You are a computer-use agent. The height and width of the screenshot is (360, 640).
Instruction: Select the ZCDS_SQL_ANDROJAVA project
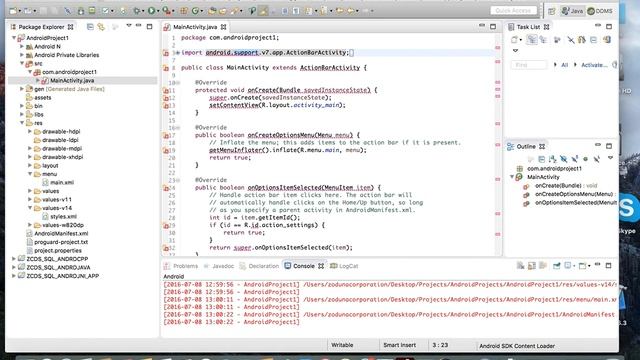click(x=58, y=267)
